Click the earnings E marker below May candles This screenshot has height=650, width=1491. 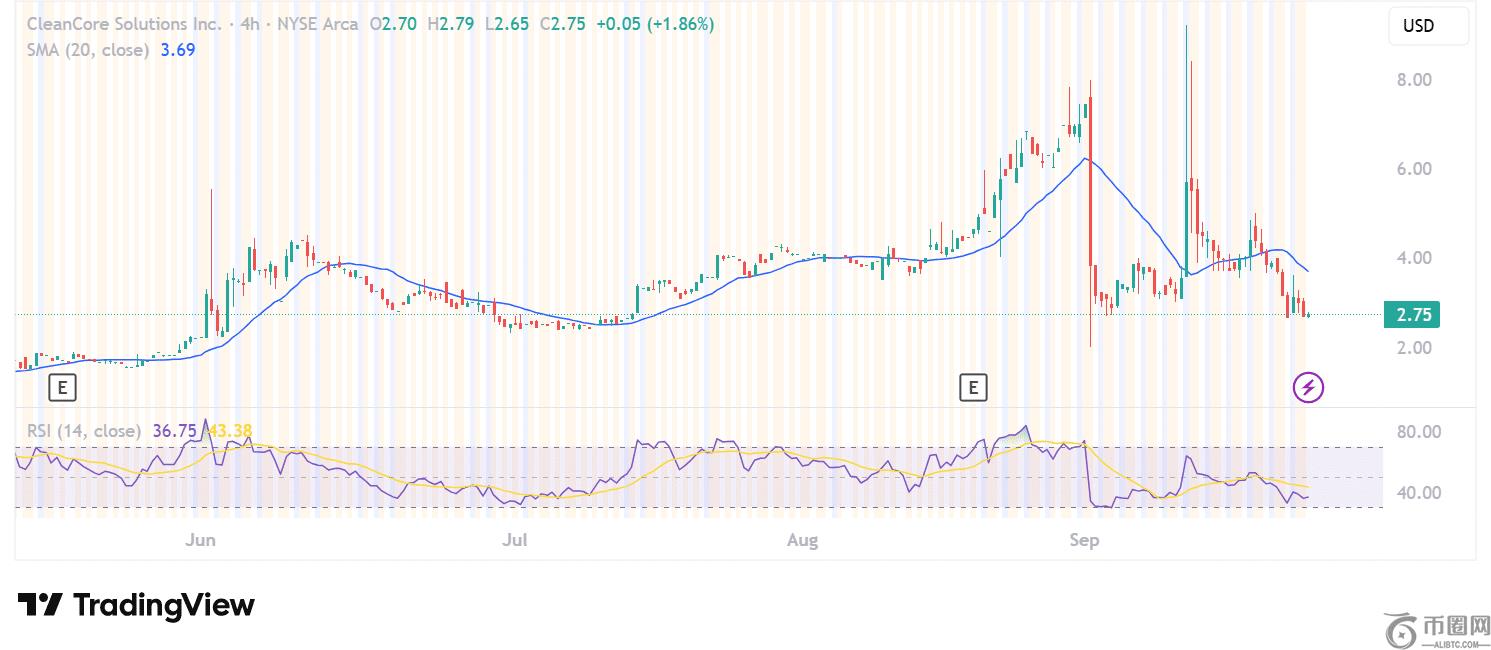[63, 386]
